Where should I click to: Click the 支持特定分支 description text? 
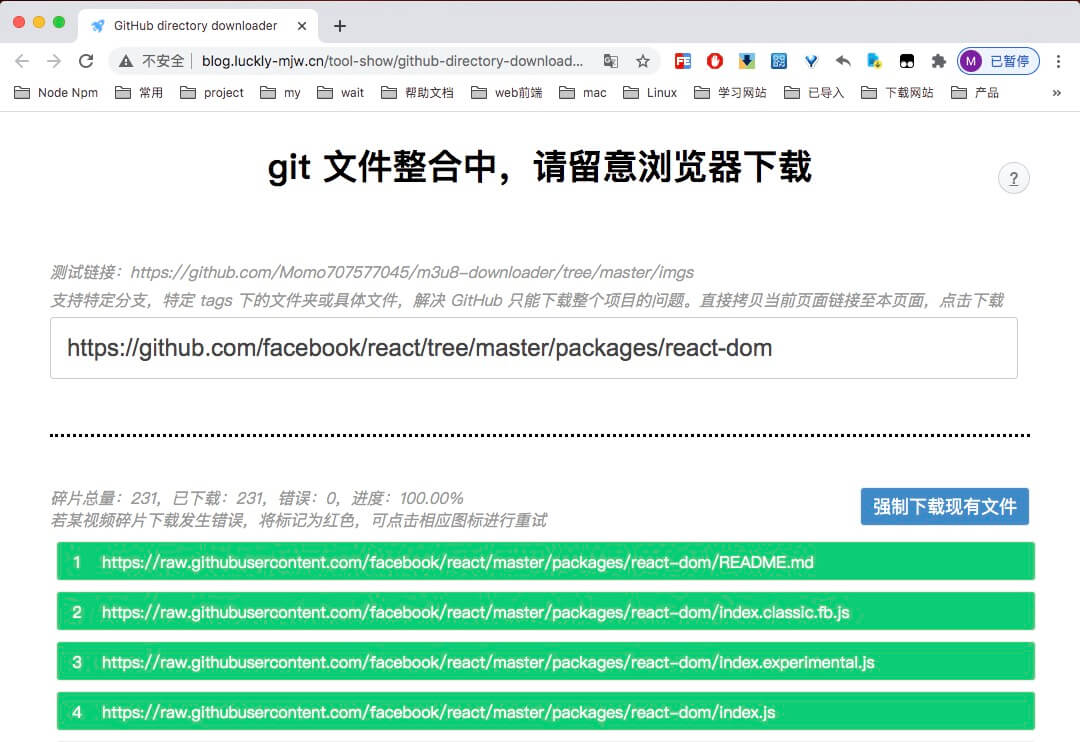click(x=527, y=300)
